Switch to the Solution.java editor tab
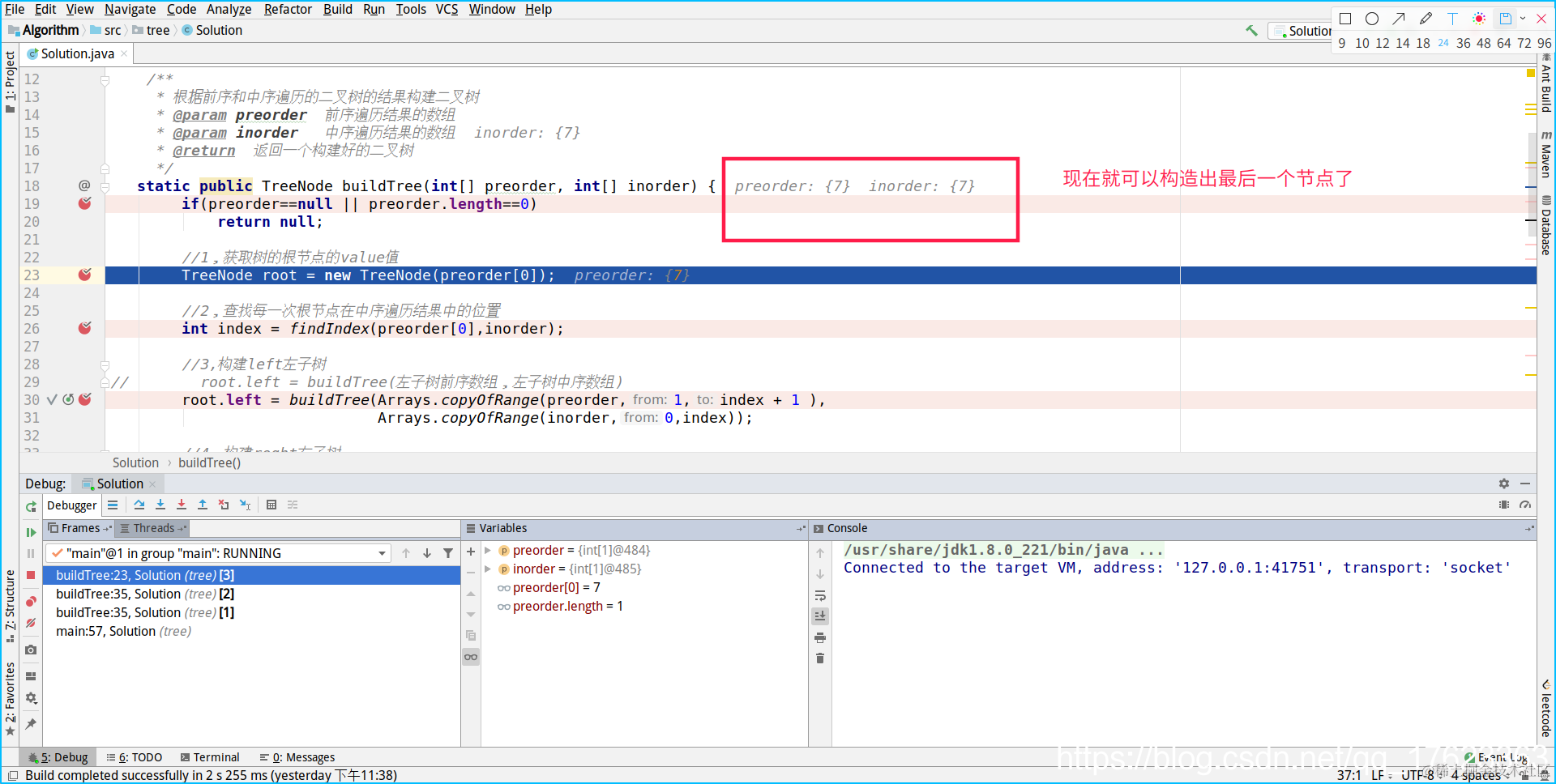 pos(77,53)
